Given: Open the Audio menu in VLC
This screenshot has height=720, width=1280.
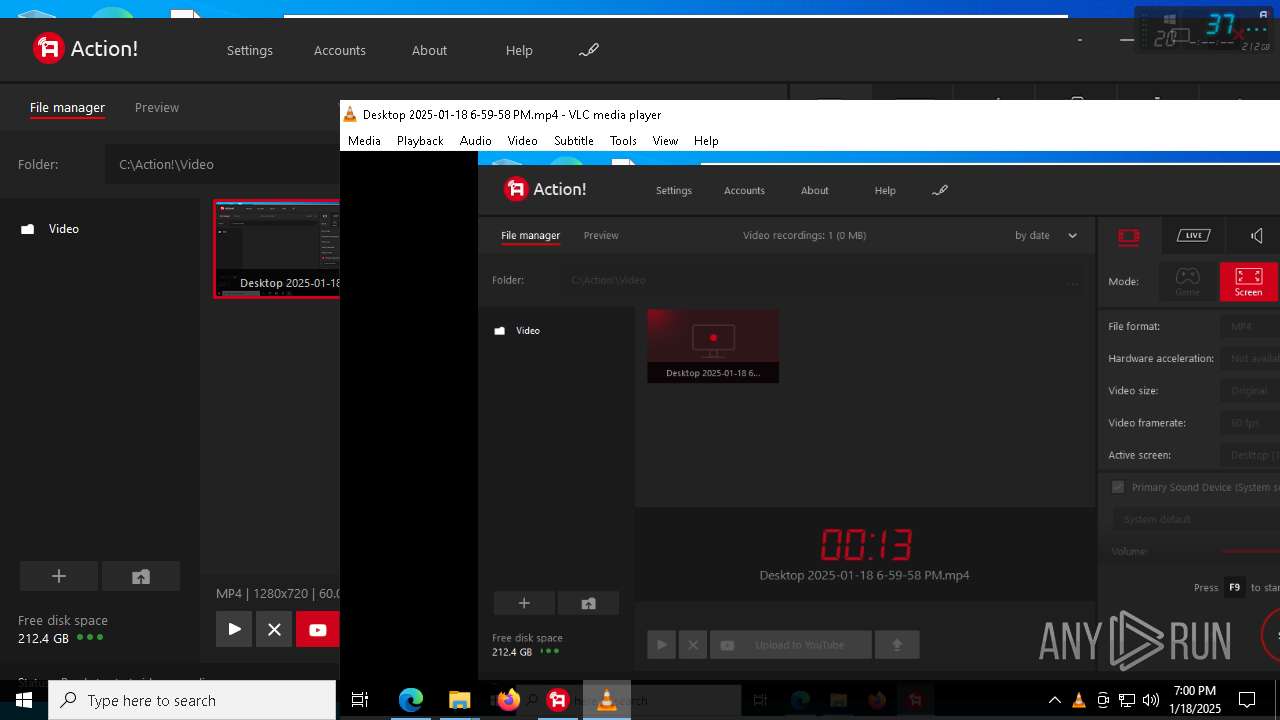Looking at the screenshot, I should click(475, 141).
